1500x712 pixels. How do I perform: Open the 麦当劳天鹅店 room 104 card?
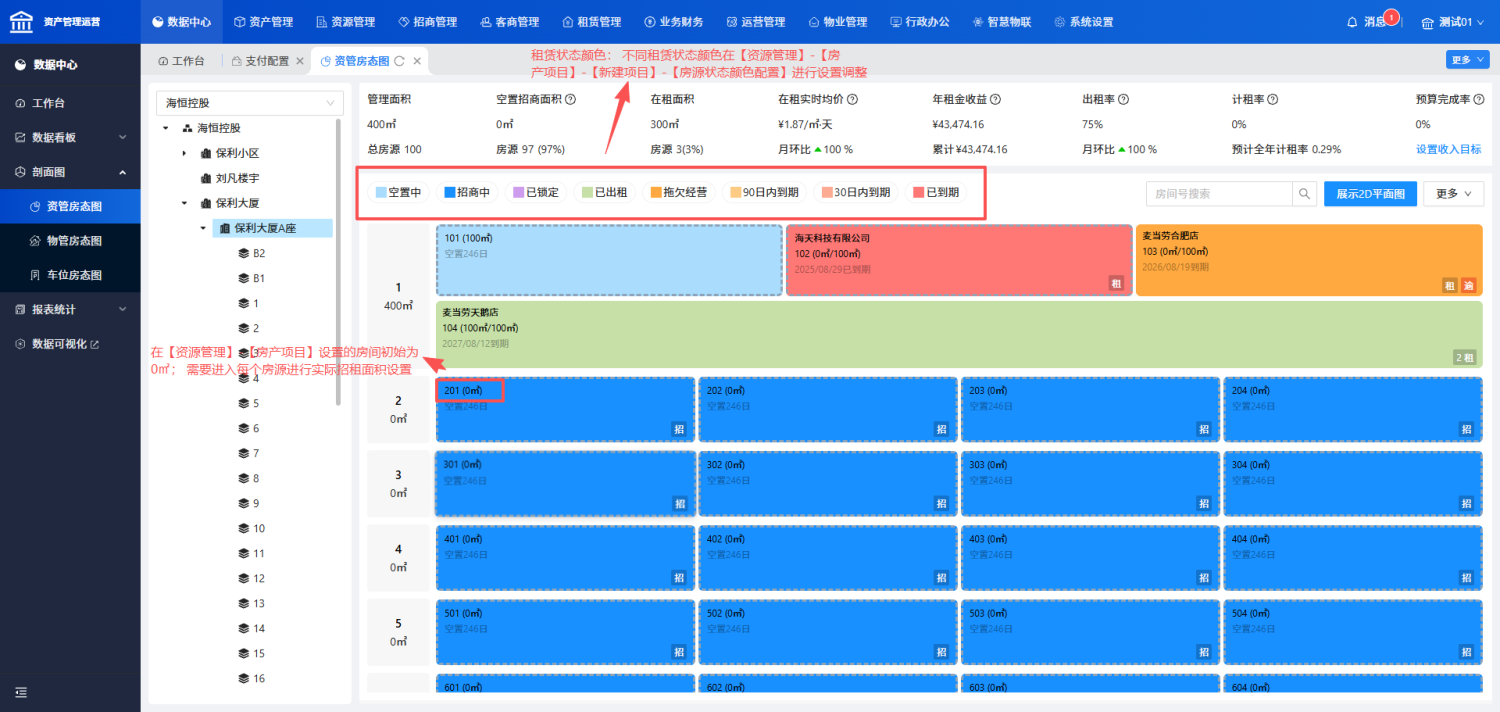960,334
